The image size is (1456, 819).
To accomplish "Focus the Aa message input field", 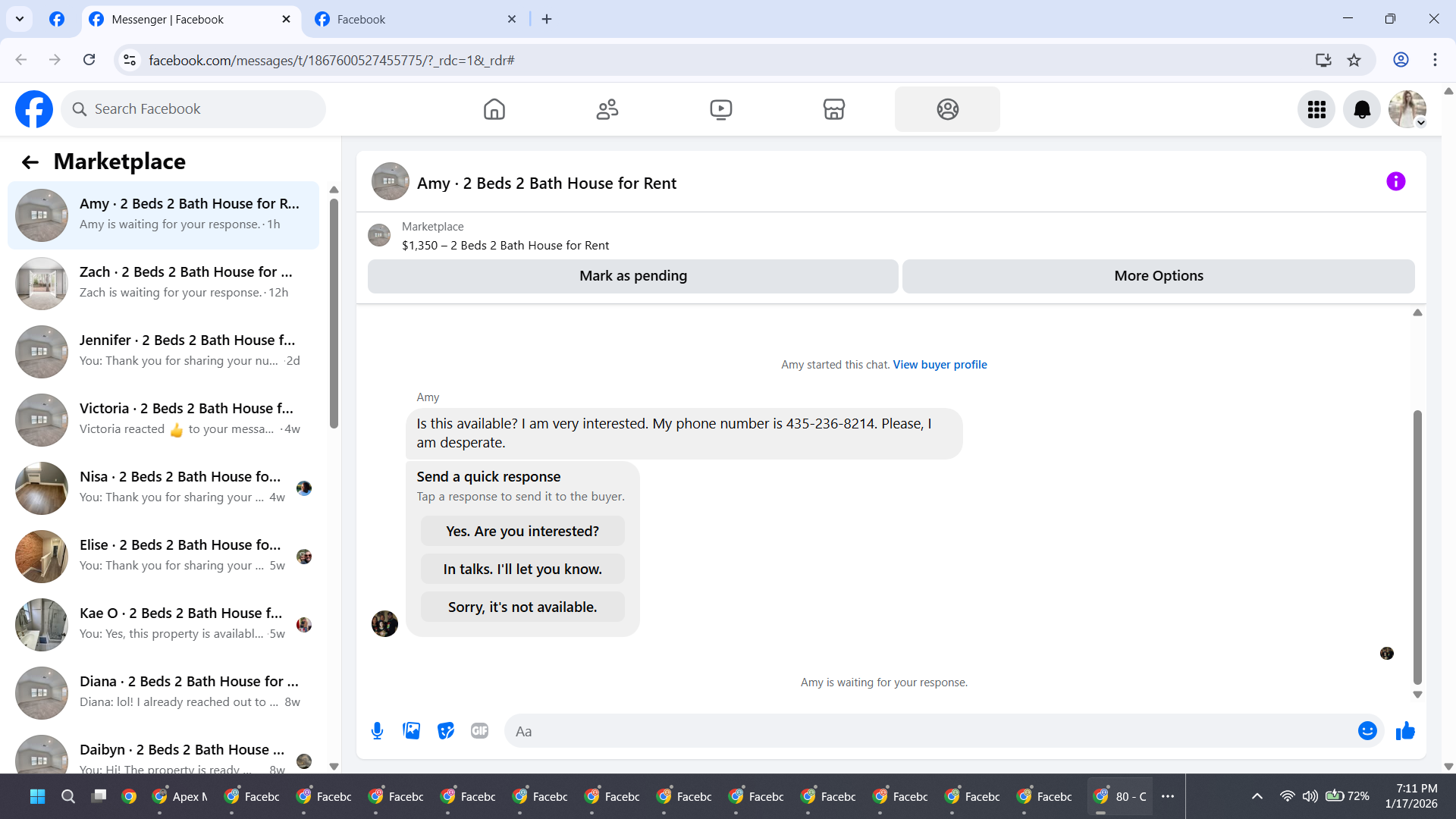I will 933,732.
